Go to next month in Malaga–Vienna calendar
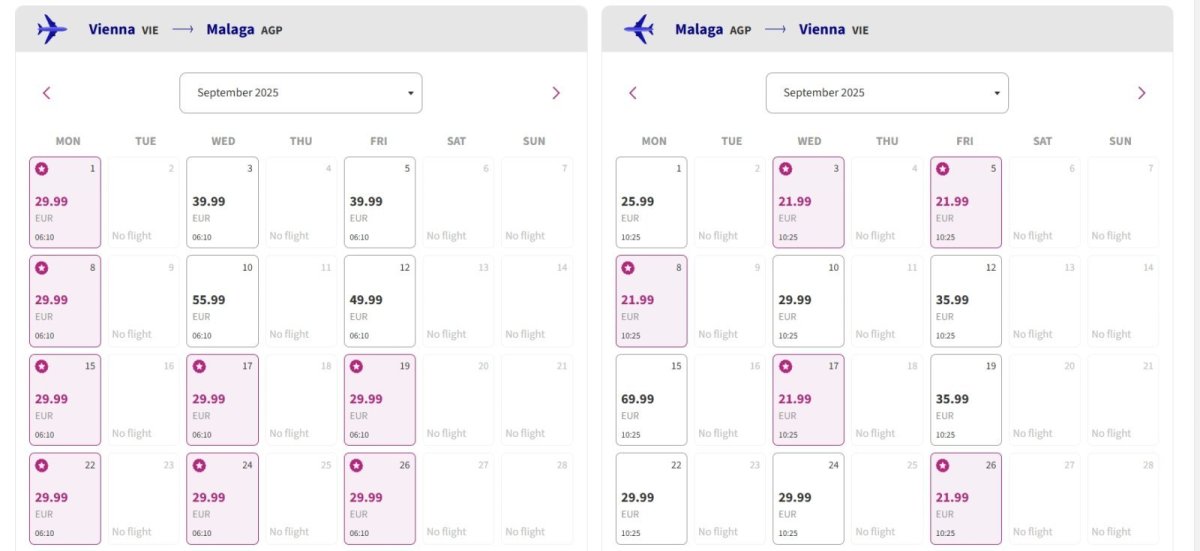The height and width of the screenshot is (551, 1200). [1142, 93]
